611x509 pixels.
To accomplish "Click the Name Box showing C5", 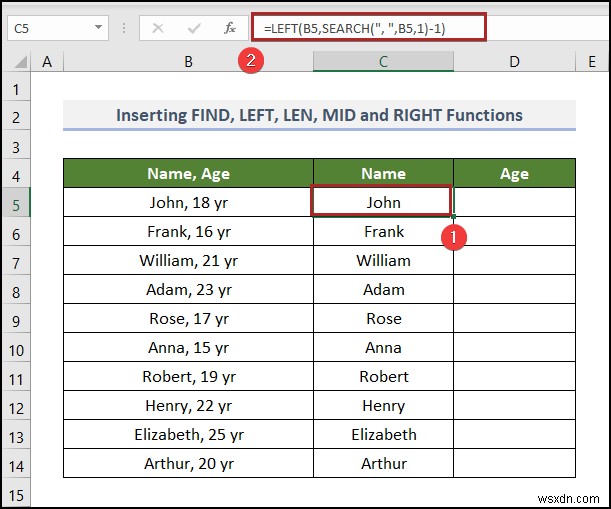I will (x=58, y=28).
